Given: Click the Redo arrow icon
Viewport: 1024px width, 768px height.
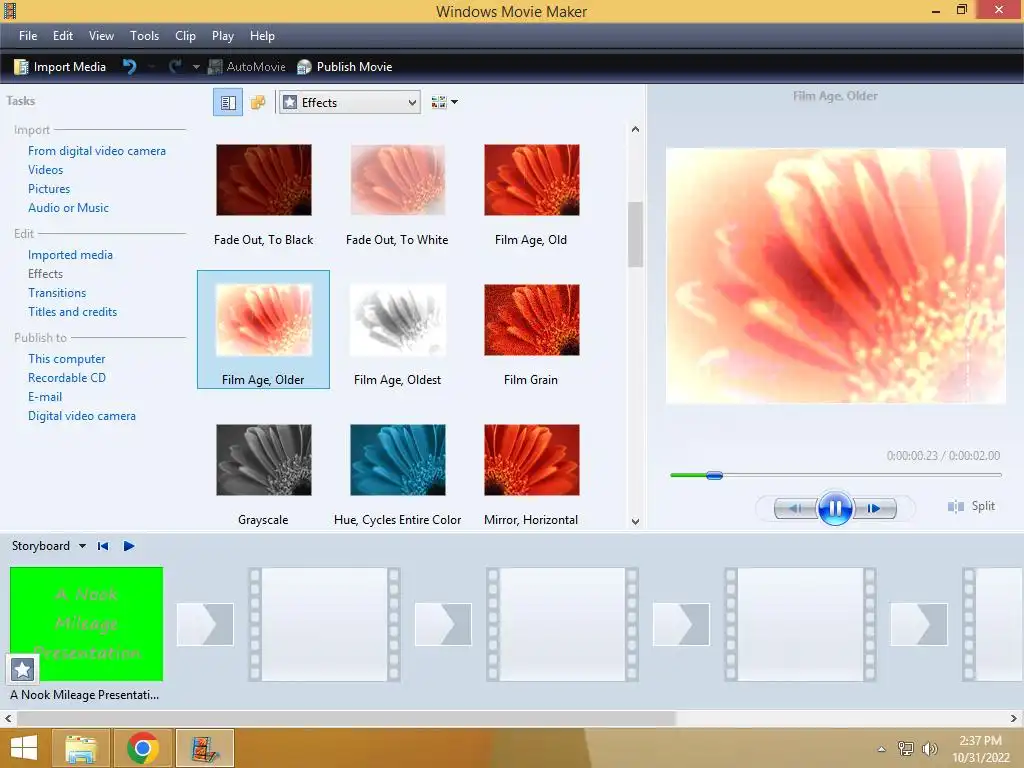Looking at the screenshot, I should (x=175, y=67).
